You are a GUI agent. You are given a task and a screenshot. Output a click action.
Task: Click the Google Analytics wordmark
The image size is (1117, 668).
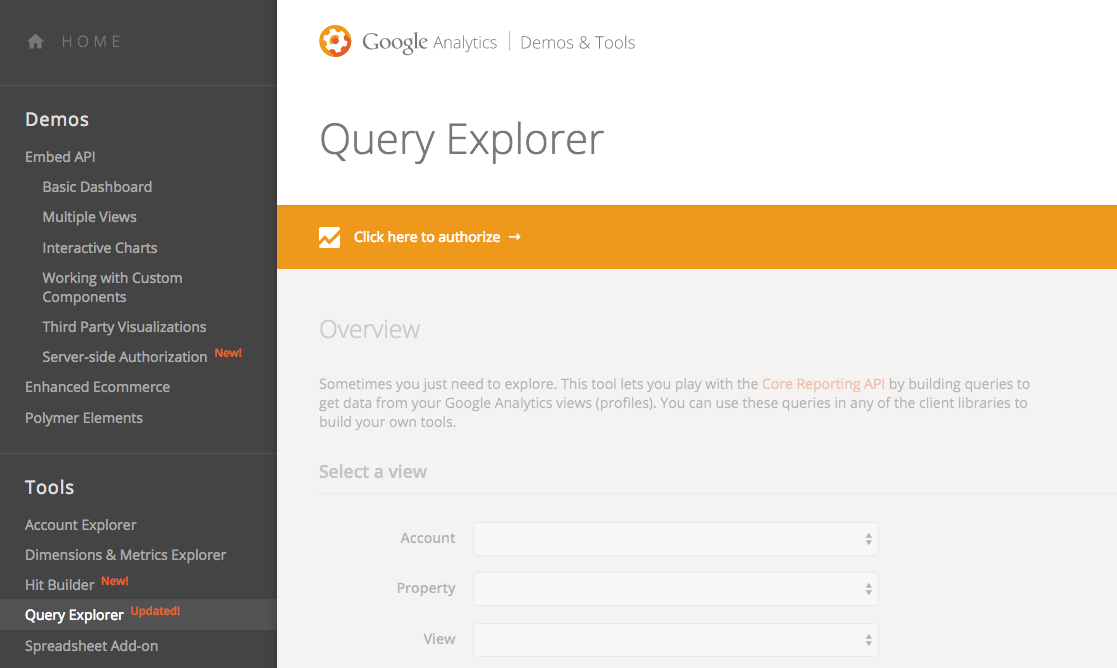pos(430,42)
